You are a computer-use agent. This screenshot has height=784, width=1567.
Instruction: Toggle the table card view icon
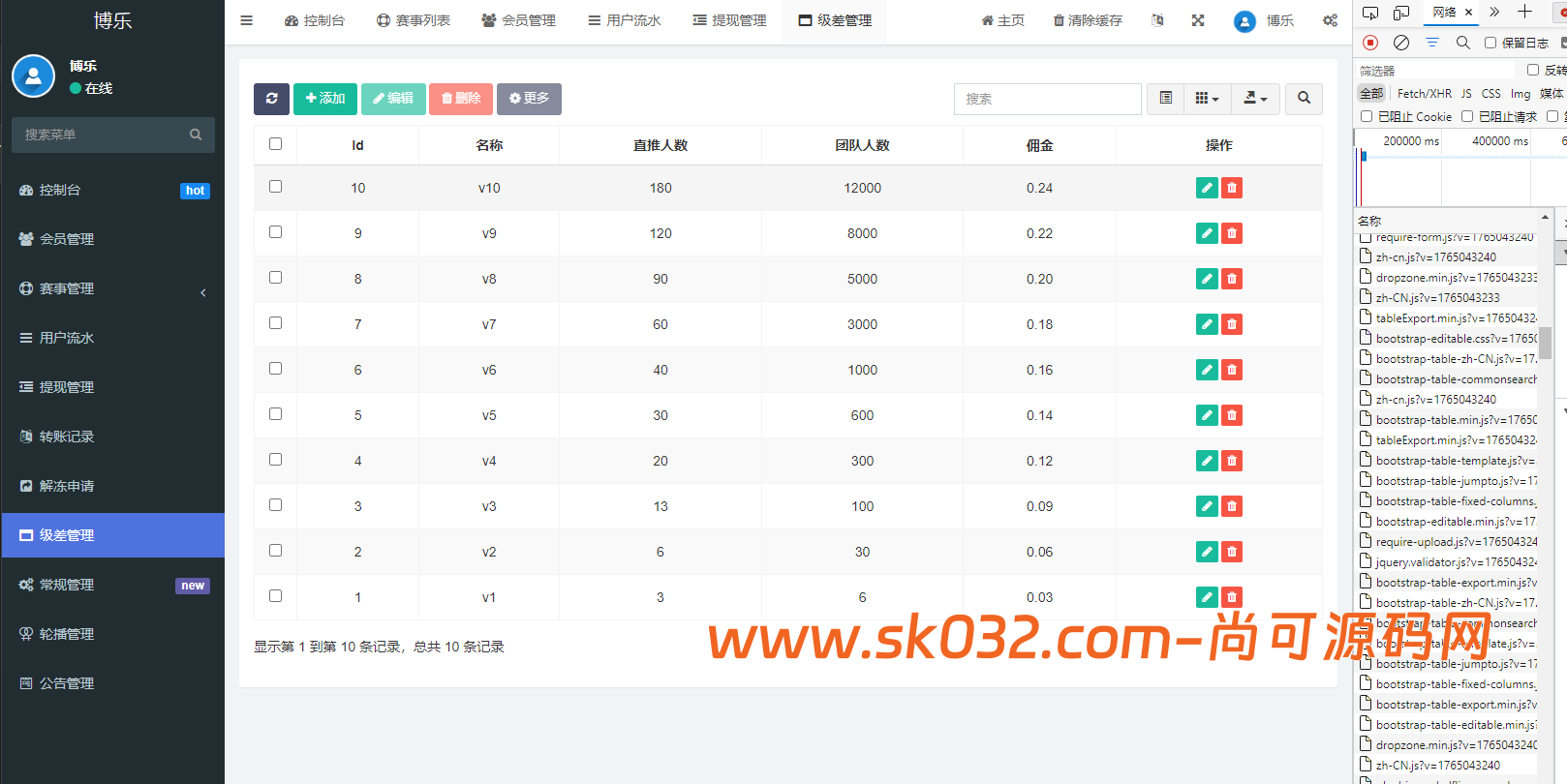click(x=1165, y=99)
